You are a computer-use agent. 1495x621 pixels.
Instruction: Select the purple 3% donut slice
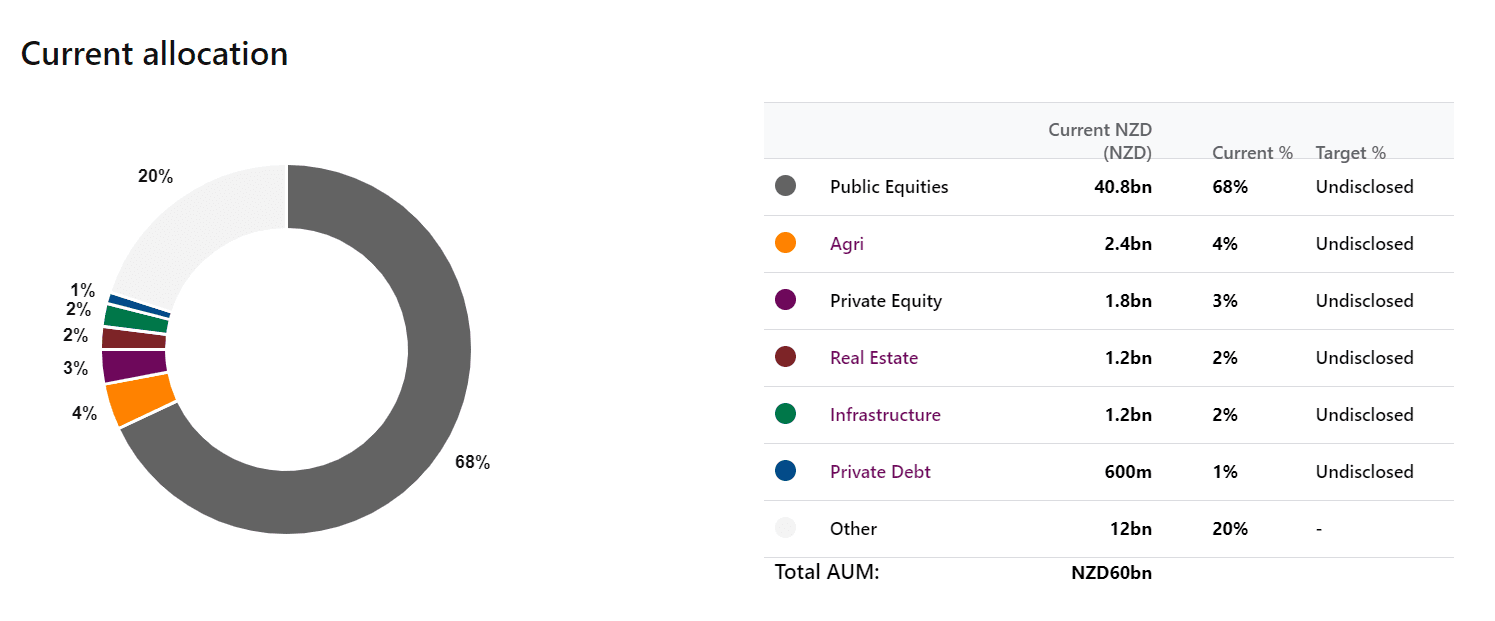[134, 365]
